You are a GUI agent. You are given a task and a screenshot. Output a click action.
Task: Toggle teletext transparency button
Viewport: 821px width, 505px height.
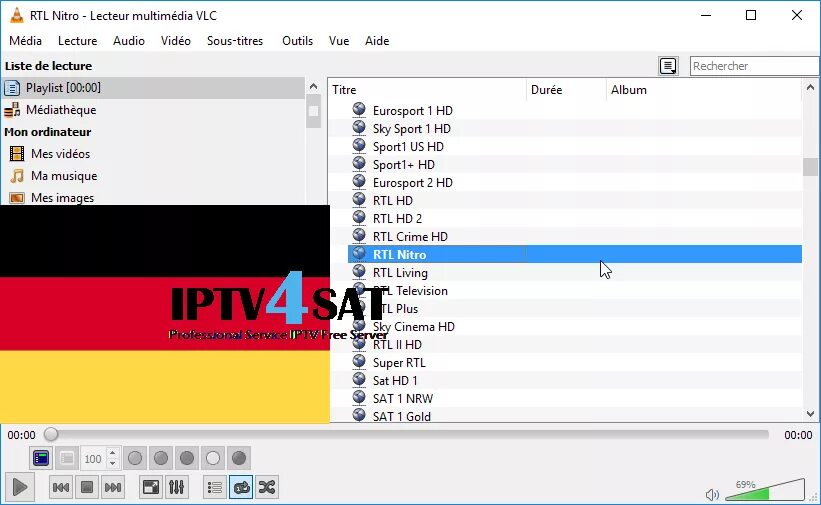coord(67,458)
